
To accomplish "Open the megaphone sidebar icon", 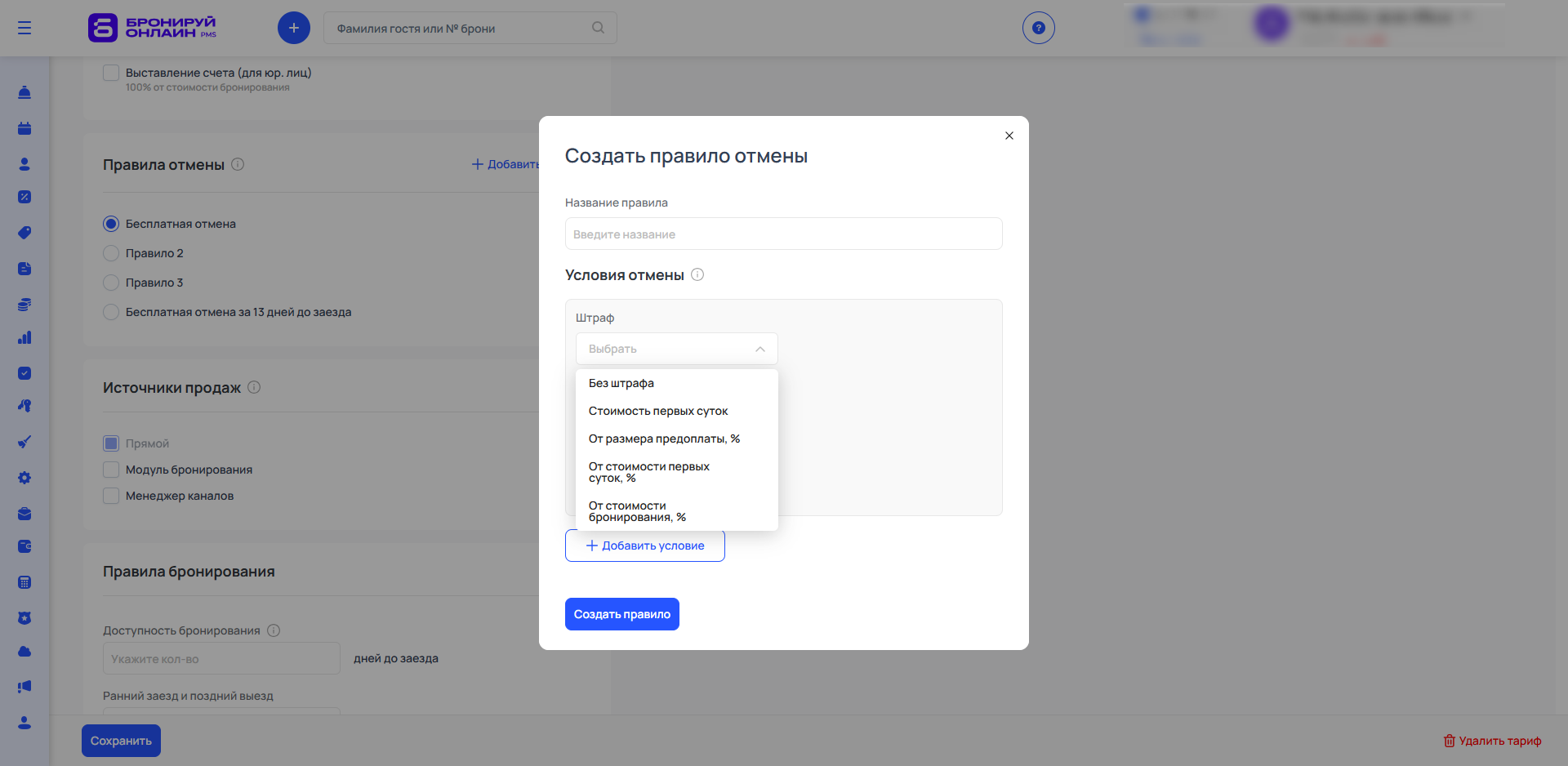I will 24,687.
